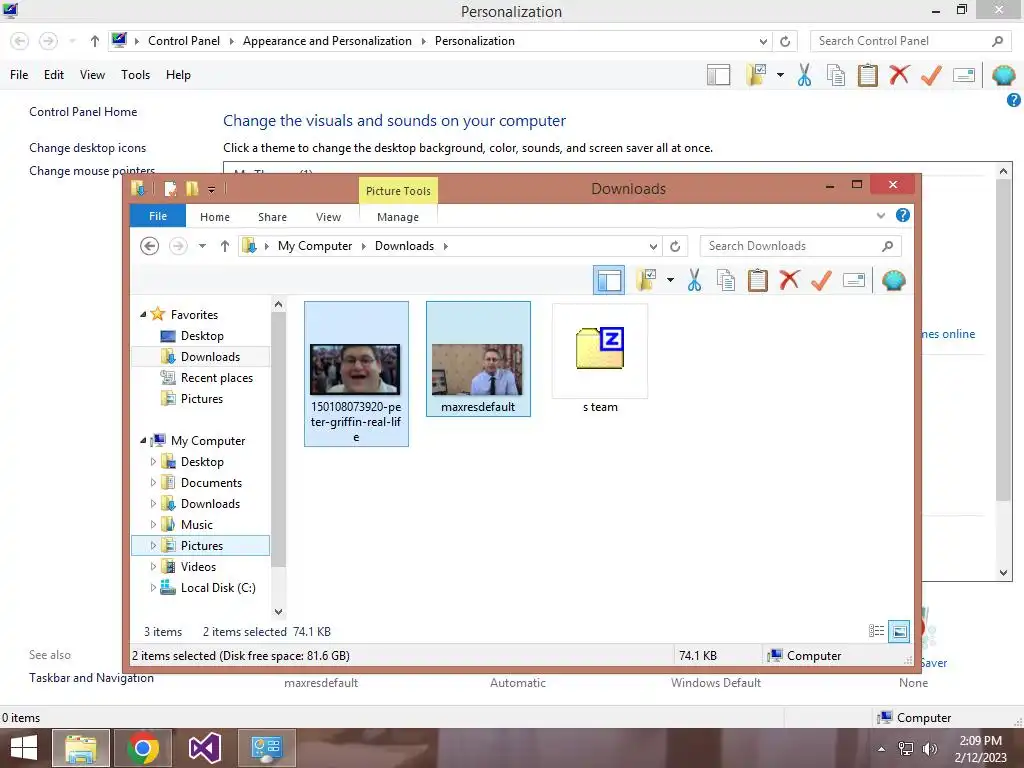Select the s team zip folder
The height and width of the screenshot is (768, 1024).
pos(600,359)
